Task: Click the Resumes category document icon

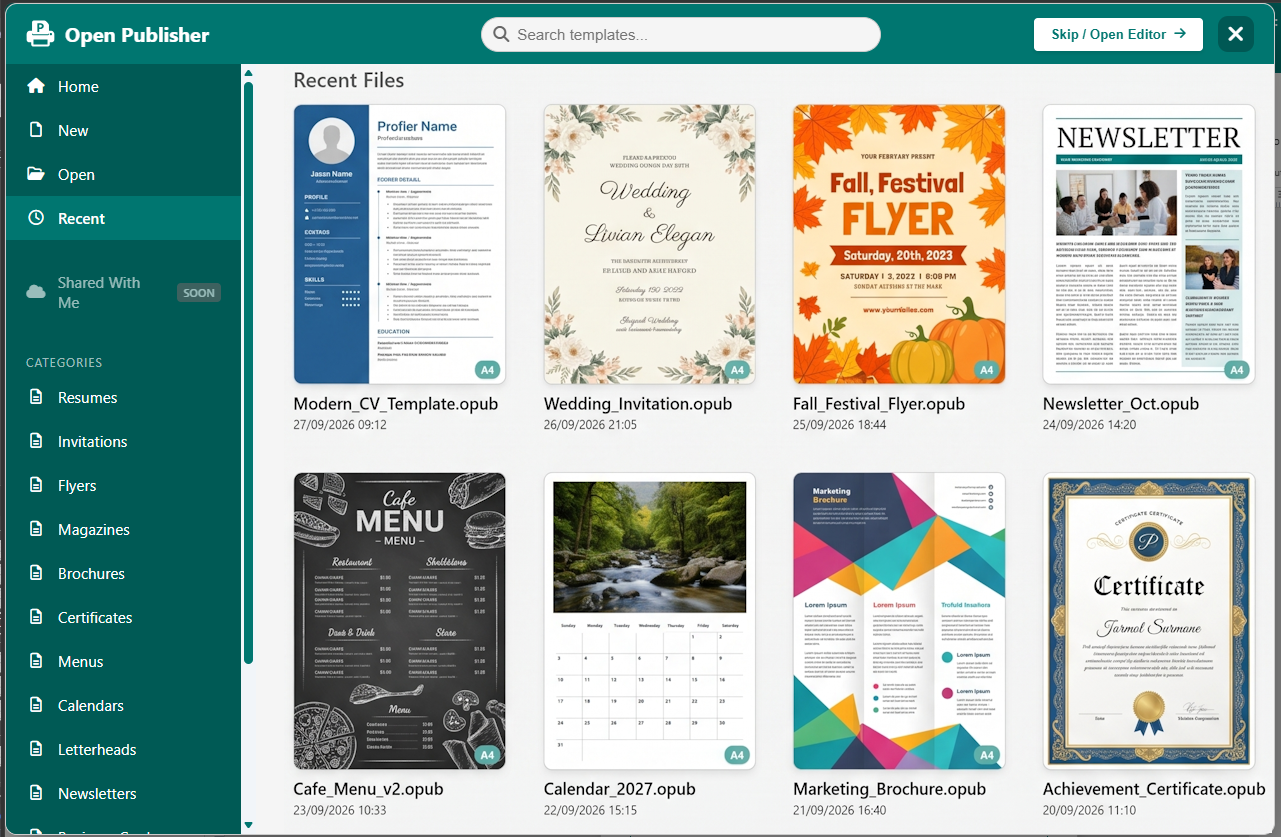Action: (x=37, y=397)
